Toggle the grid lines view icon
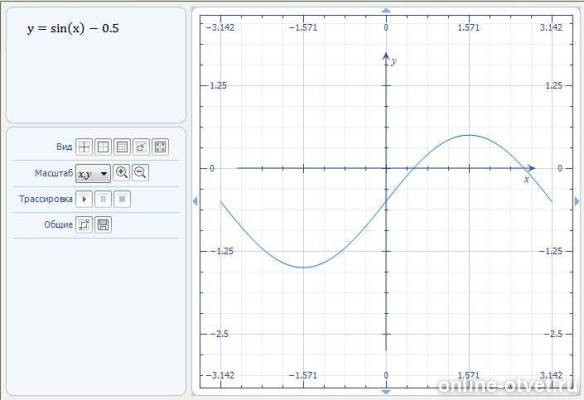The image size is (584, 400). 122,147
